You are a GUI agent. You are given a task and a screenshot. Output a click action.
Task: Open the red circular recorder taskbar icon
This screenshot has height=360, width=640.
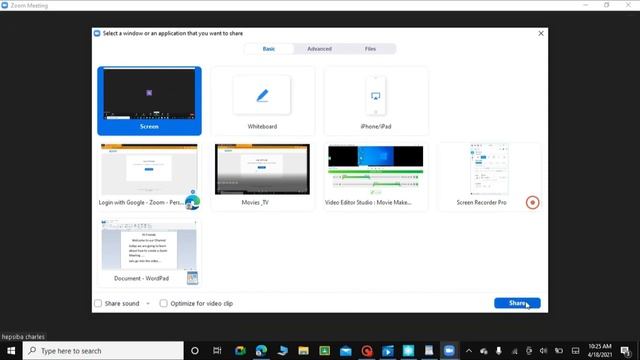(x=367, y=351)
